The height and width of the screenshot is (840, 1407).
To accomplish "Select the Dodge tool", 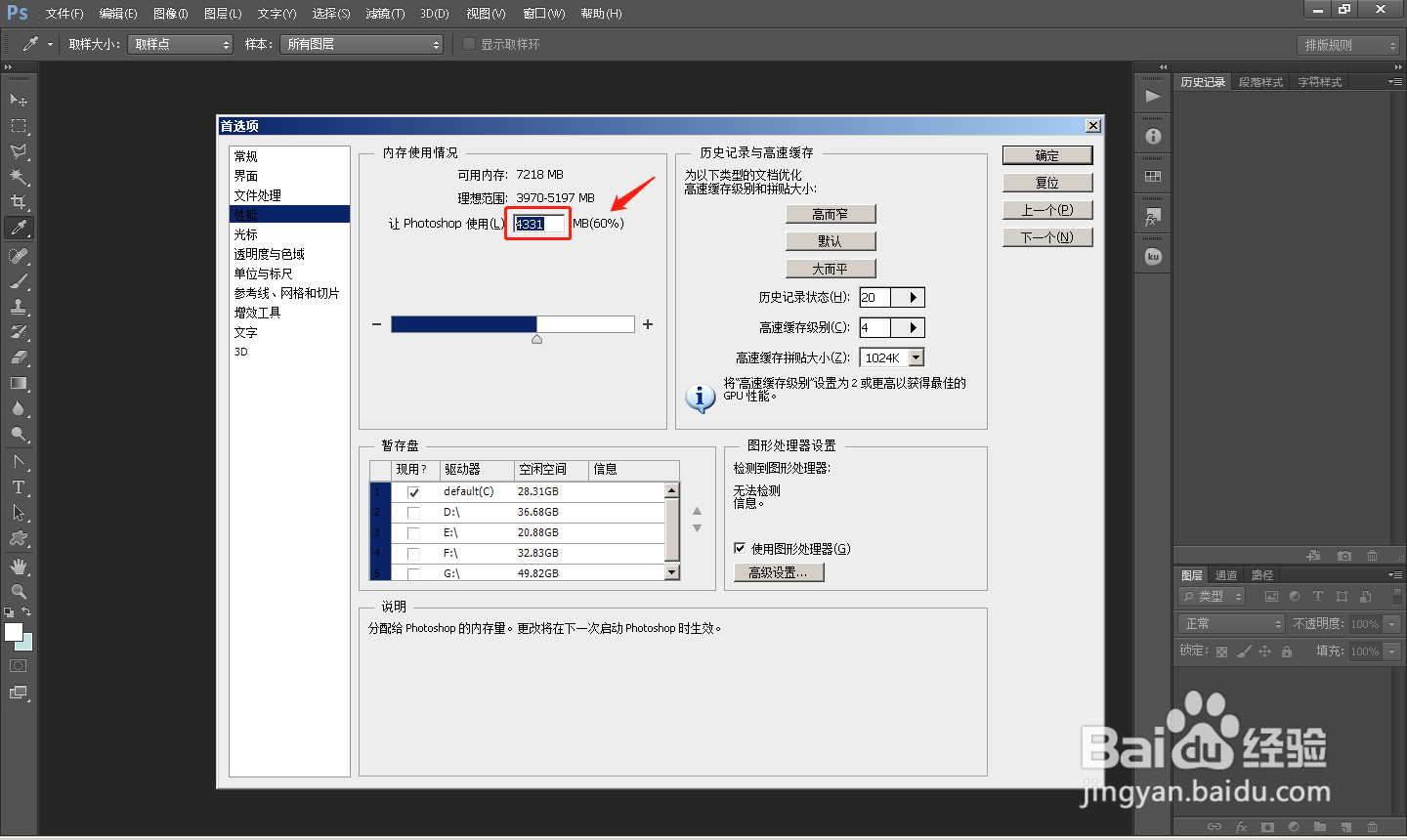I will (19, 434).
